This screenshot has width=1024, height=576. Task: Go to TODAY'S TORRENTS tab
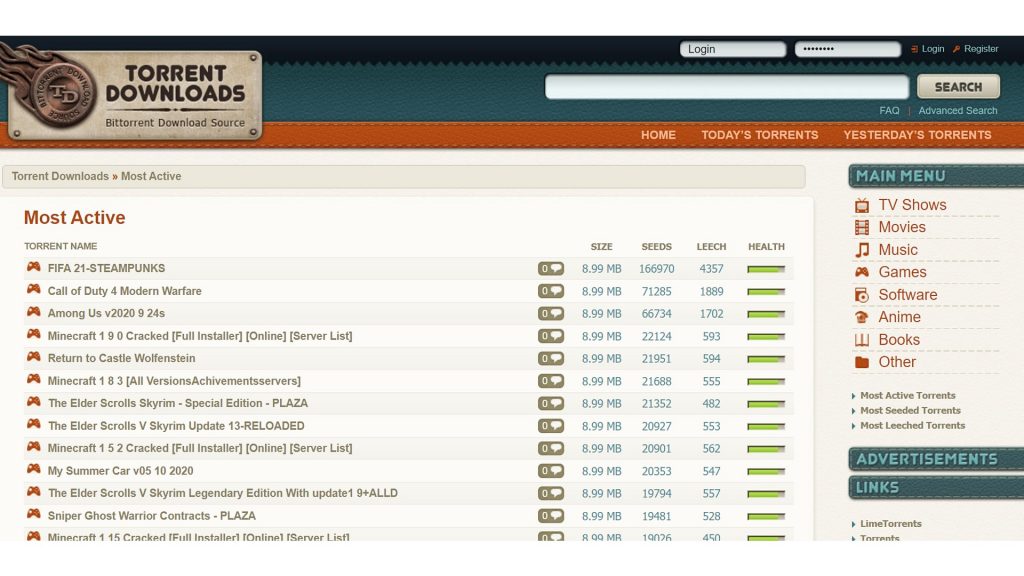click(x=759, y=135)
